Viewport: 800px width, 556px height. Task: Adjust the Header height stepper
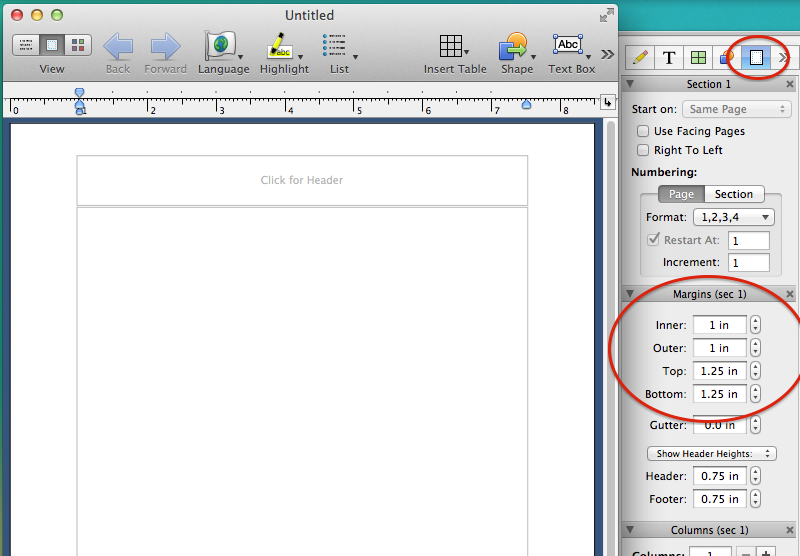[756, 476]
